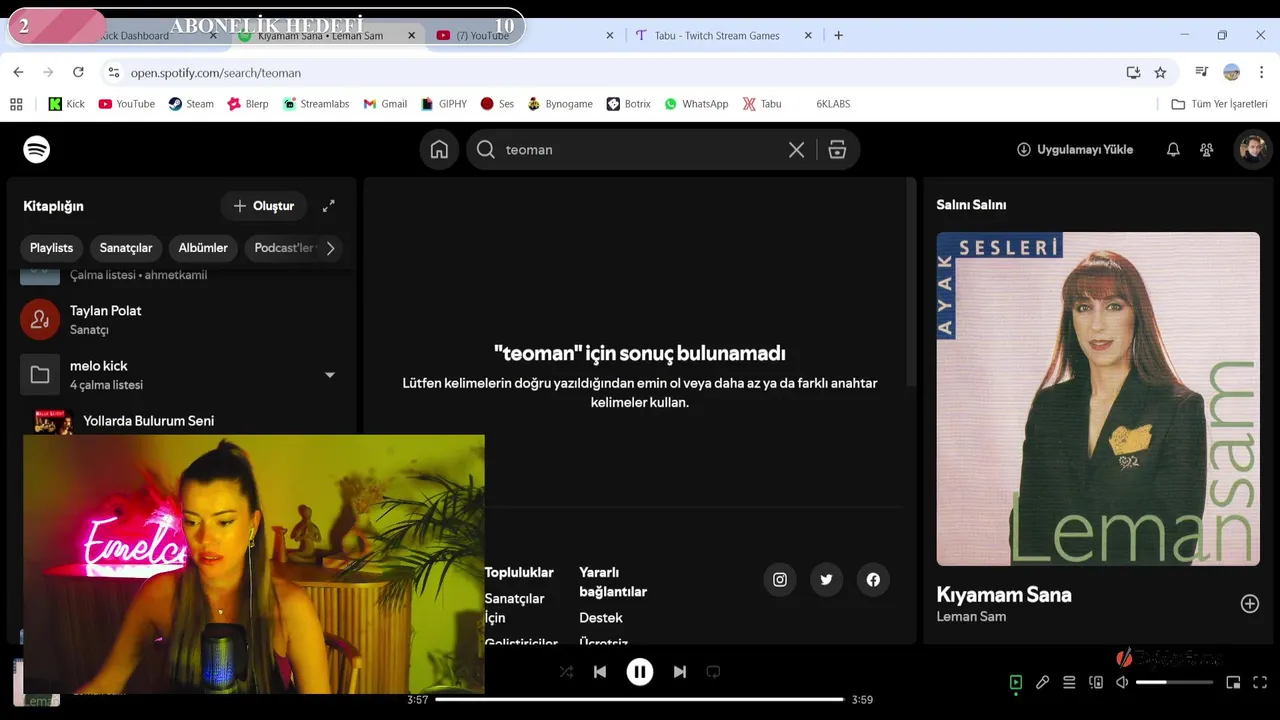Open the Spotify home page icon
Viewport: 1280px width, 720px height.
439,150
